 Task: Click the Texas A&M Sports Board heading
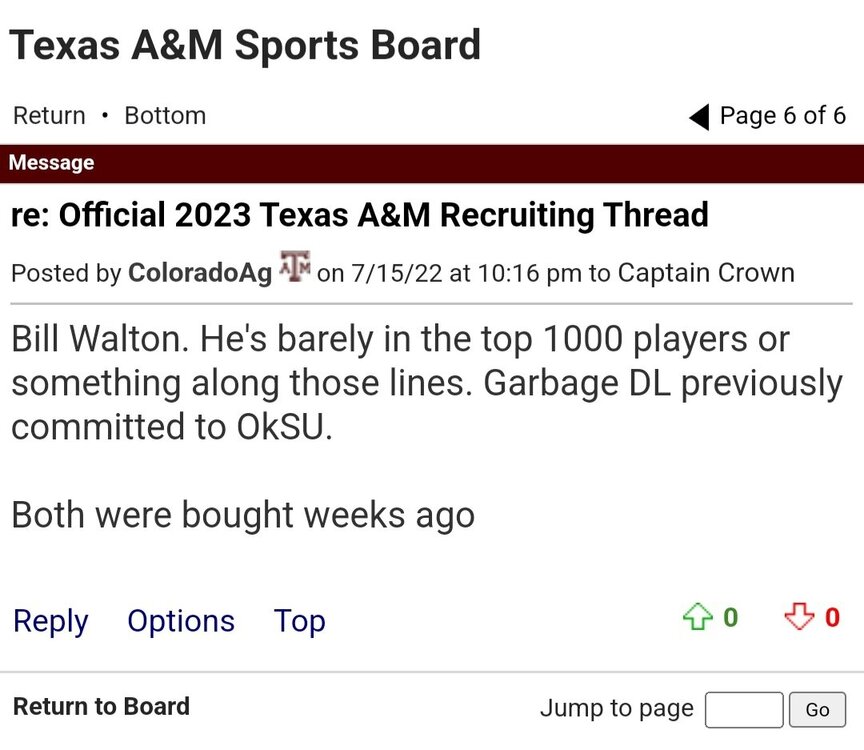coord(246,45)
